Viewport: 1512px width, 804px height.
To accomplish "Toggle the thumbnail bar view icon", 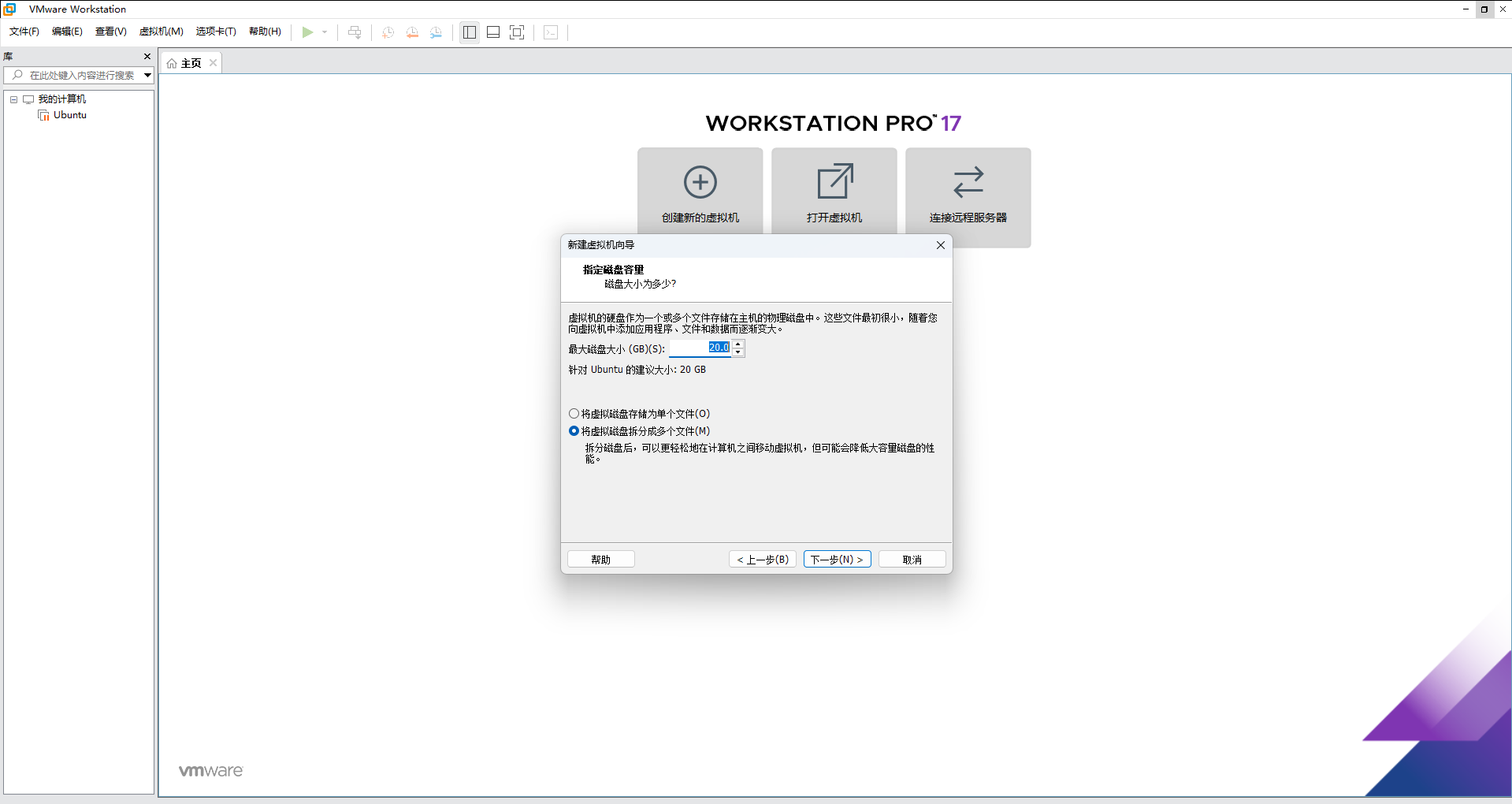I will pyautogui.click(x=493, y=32).
